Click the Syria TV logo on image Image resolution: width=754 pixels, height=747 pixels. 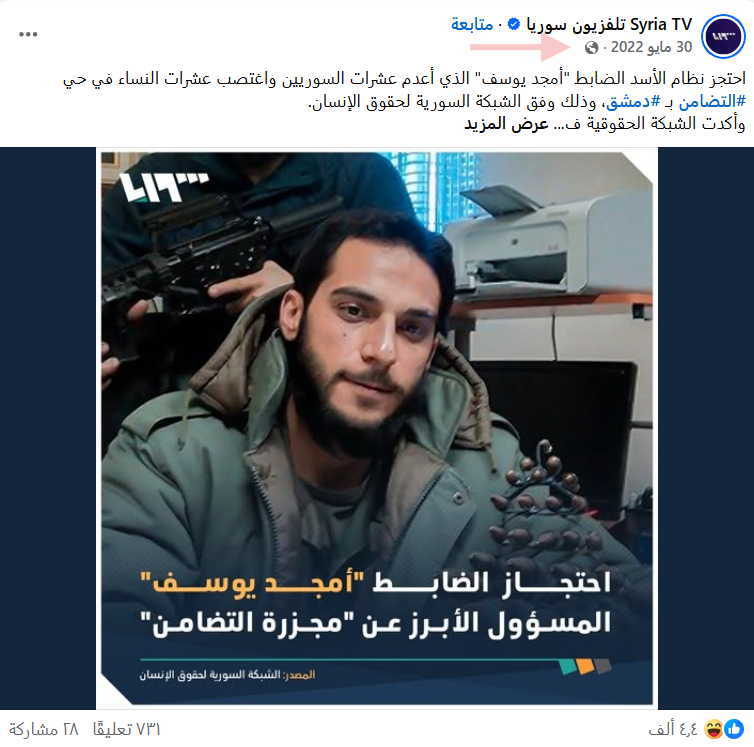coord(164,188)
